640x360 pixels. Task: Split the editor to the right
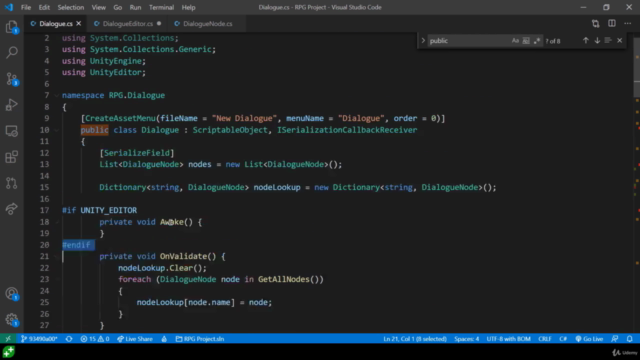coord(611,24)
